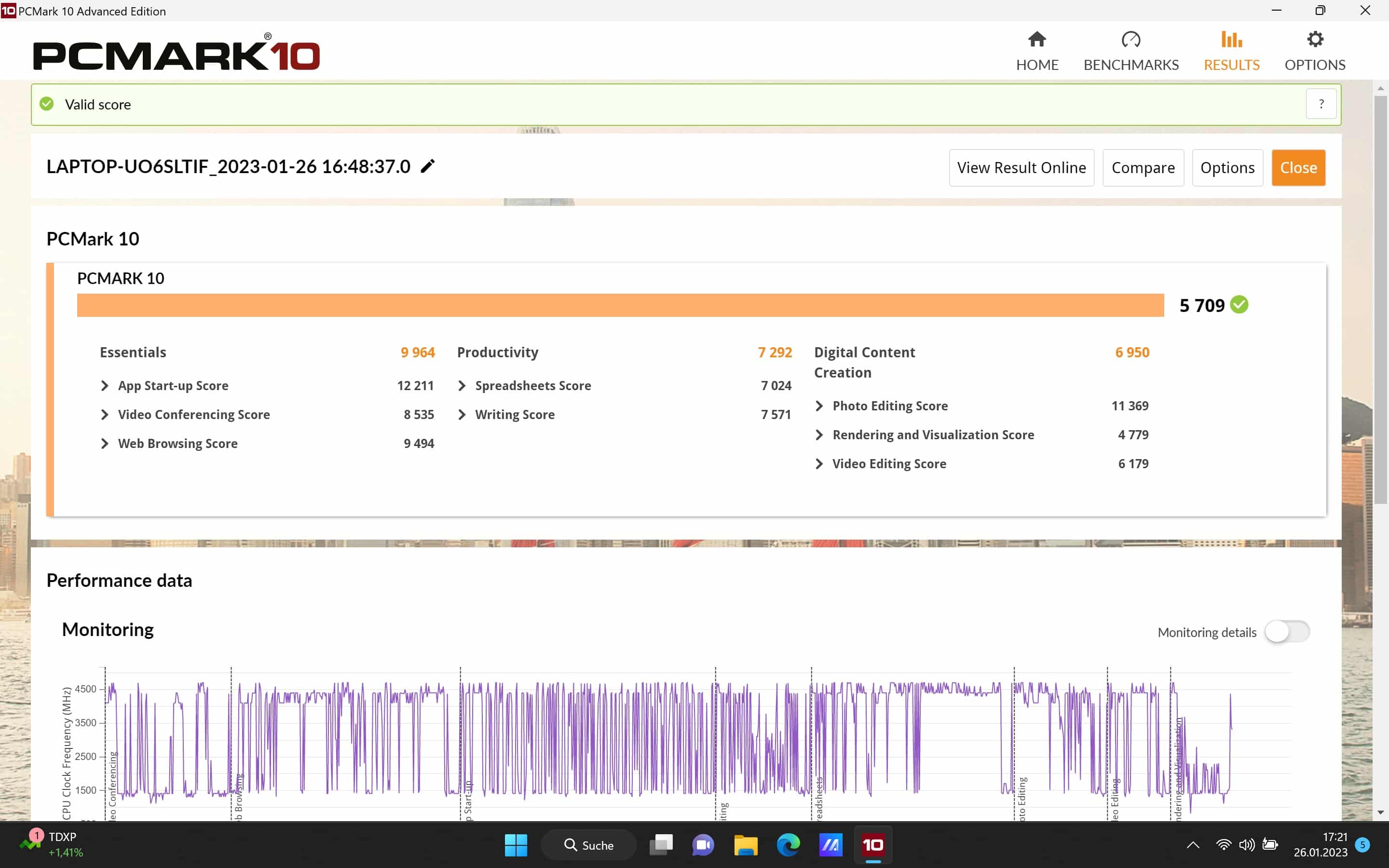Viewport: 1389px width, 868px height.
Task: Click the vertical scrollbar down arrow
Action: click(x=1380, y=813)
